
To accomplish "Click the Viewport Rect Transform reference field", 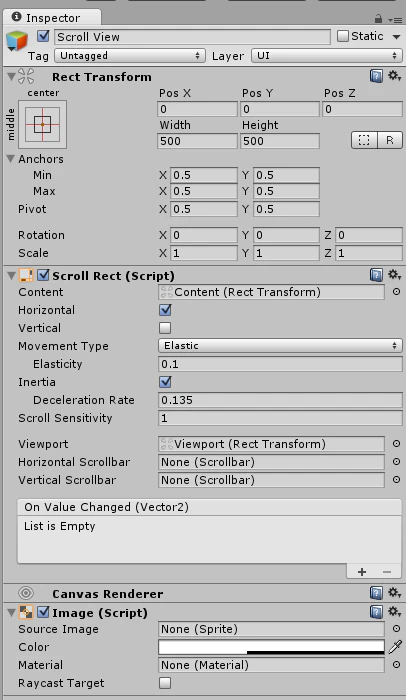I will point(271,444).
